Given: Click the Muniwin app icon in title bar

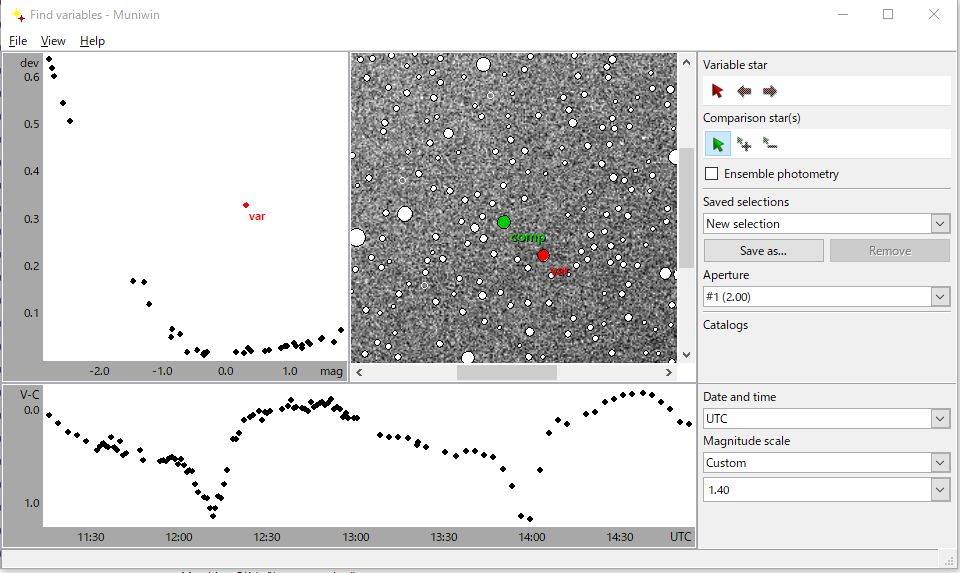Looking at the screenshot, I should coord(18,15).
